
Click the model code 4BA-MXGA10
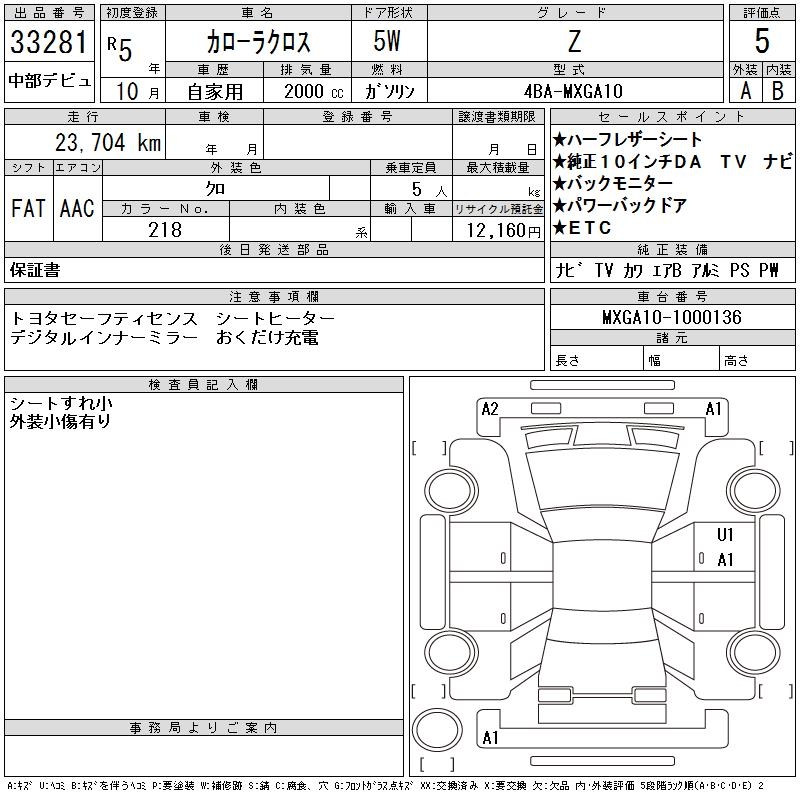click(x=573, y=91)
